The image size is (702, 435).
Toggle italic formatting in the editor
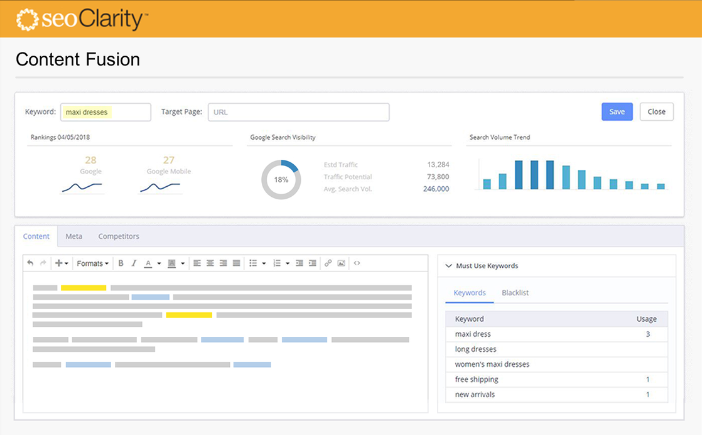(134, 263)
